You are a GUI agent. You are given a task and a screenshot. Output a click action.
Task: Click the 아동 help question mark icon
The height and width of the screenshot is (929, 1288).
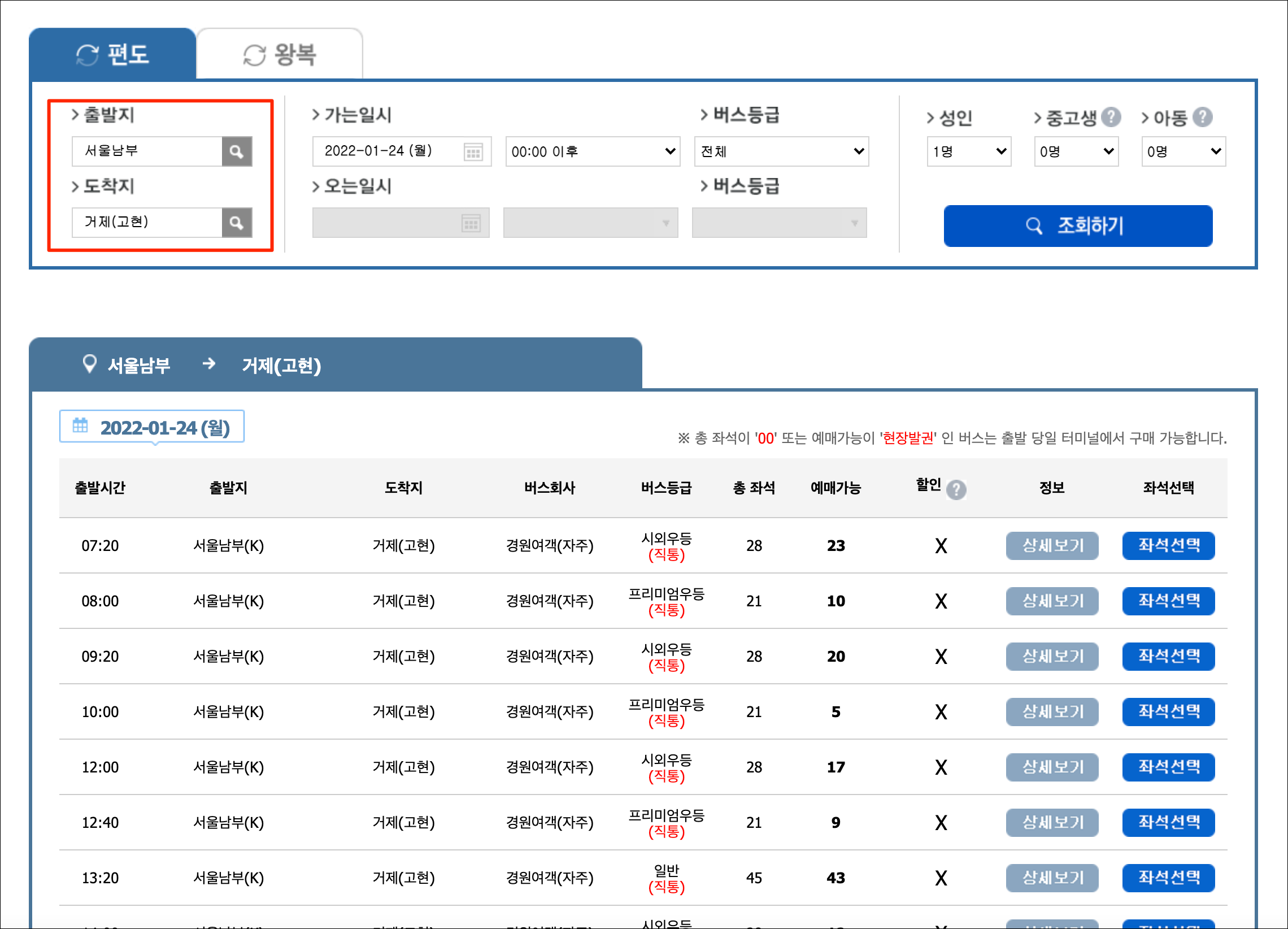(1202, 118)
